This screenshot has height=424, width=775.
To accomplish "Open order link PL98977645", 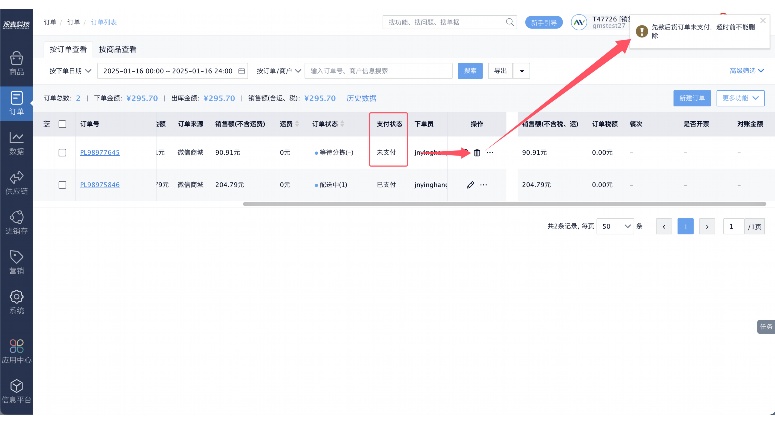I will [x=100, y=153].
